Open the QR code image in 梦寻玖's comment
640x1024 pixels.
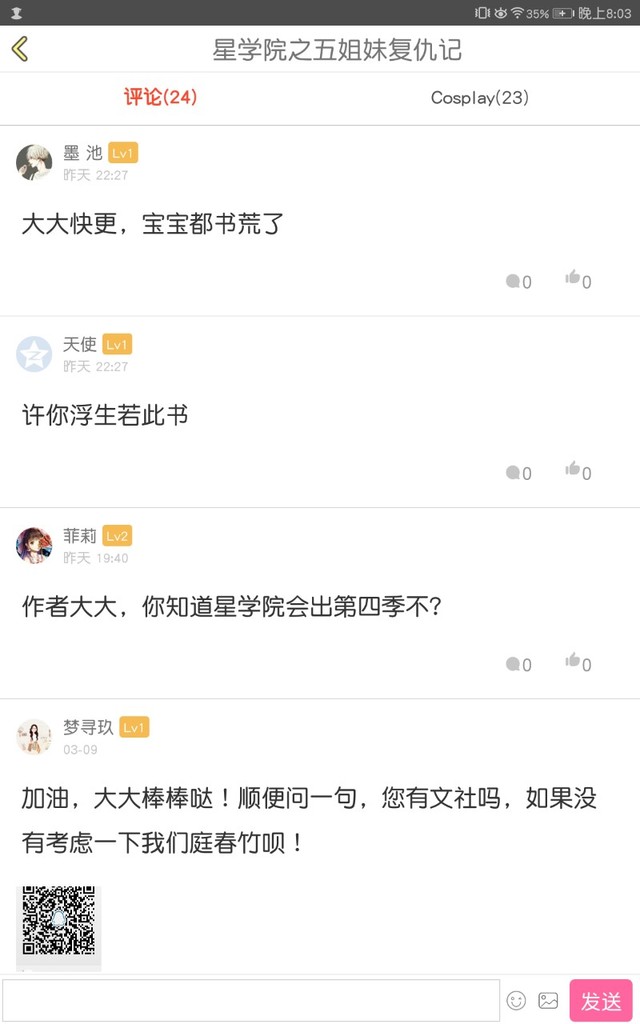59,921
